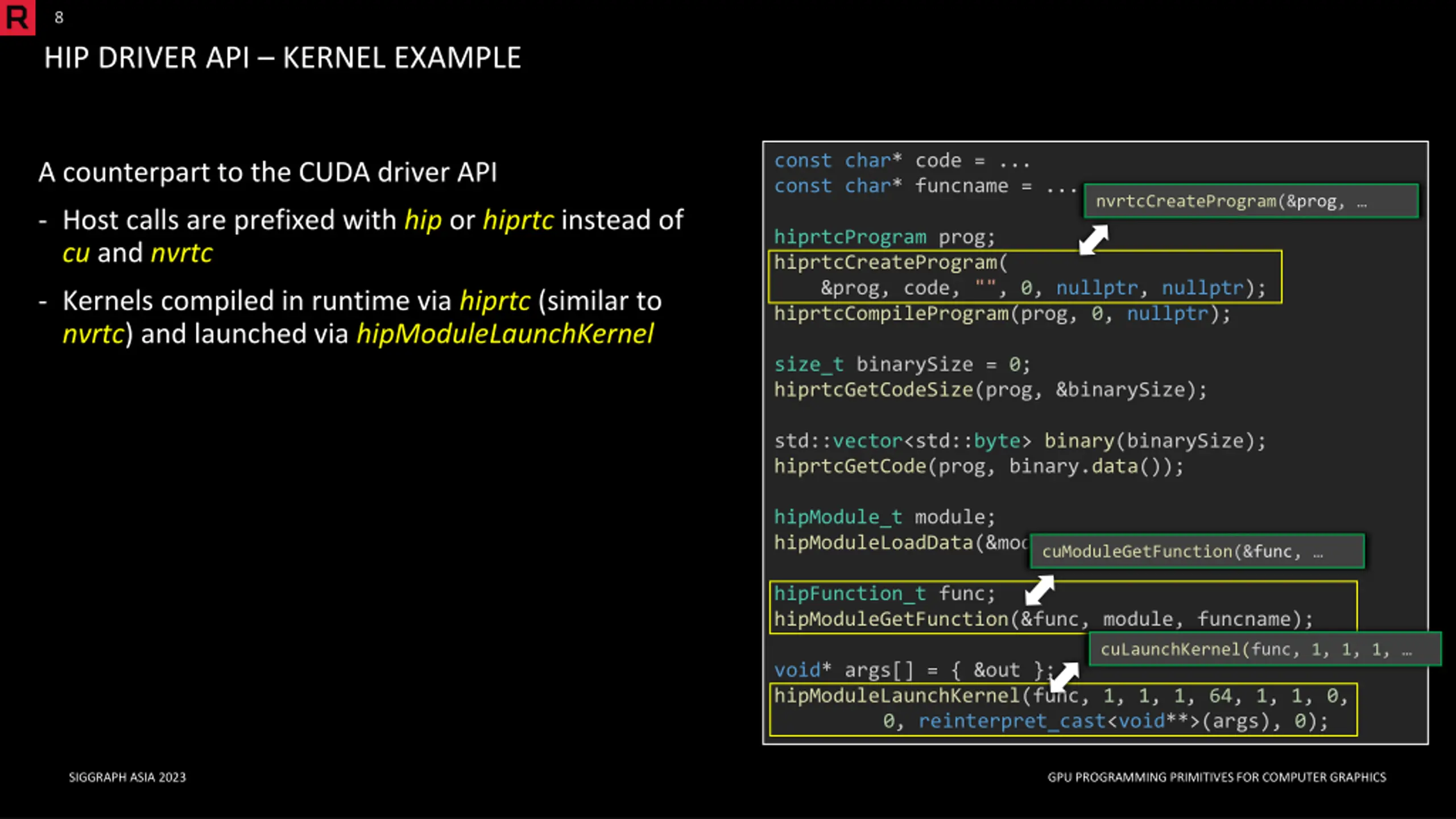1456x819 pixels.
Task: Click 'const char* code = ...' line
Action: [902, 161]
